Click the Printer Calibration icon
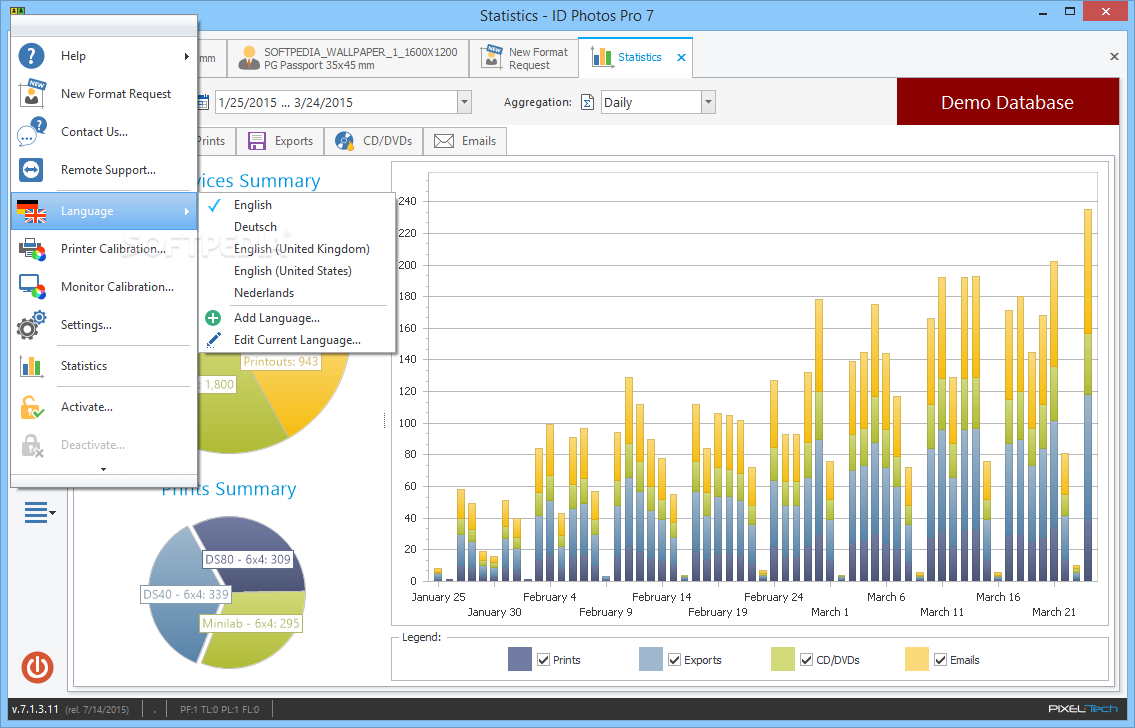 point(32,249)
